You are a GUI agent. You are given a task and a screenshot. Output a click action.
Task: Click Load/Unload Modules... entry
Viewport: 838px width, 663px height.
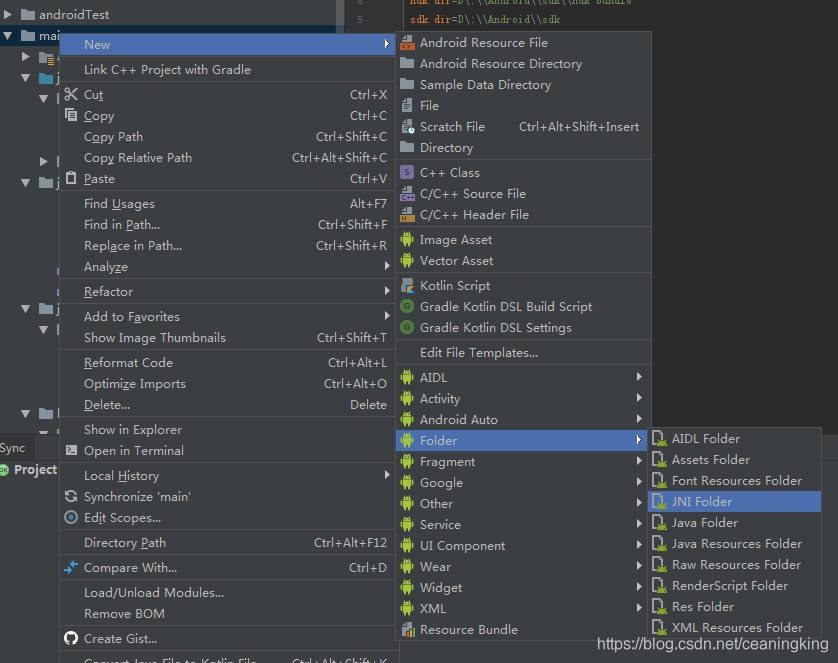click(x=227, y=592)
